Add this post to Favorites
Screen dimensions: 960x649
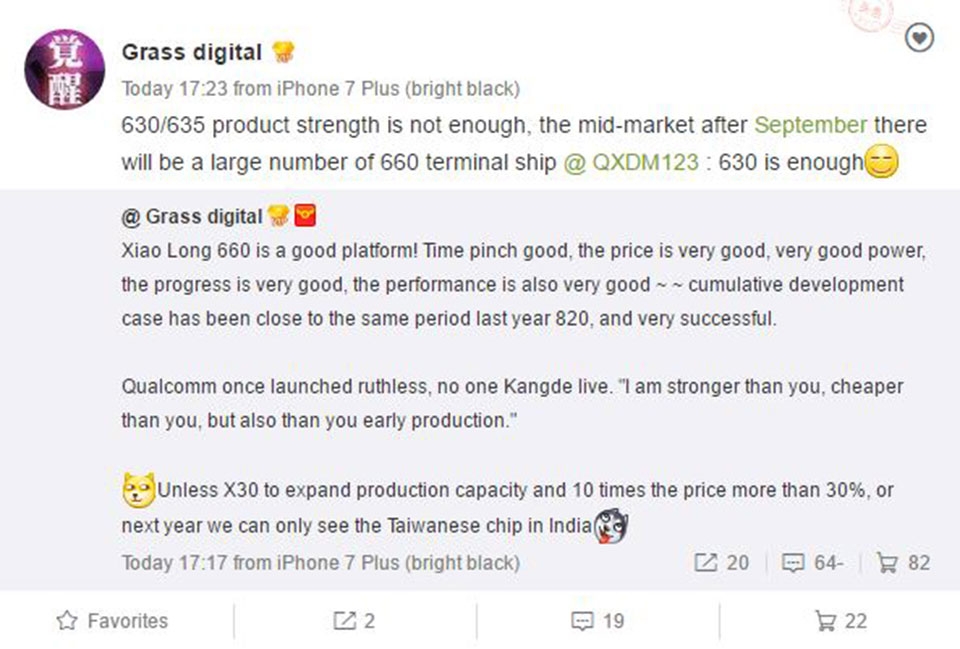tap(113, 621)
